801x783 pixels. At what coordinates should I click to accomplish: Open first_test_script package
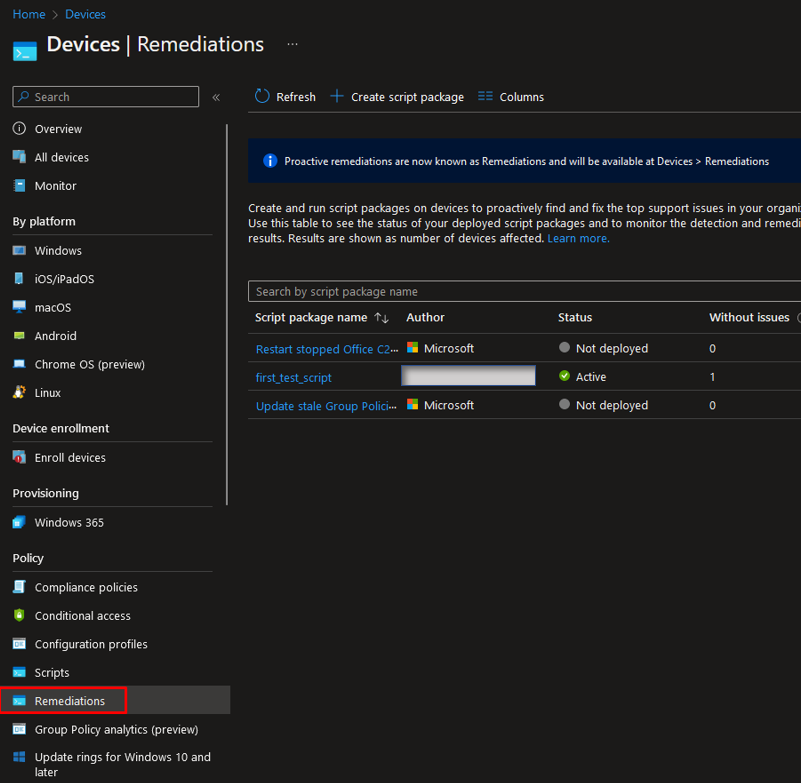(294, 377)
